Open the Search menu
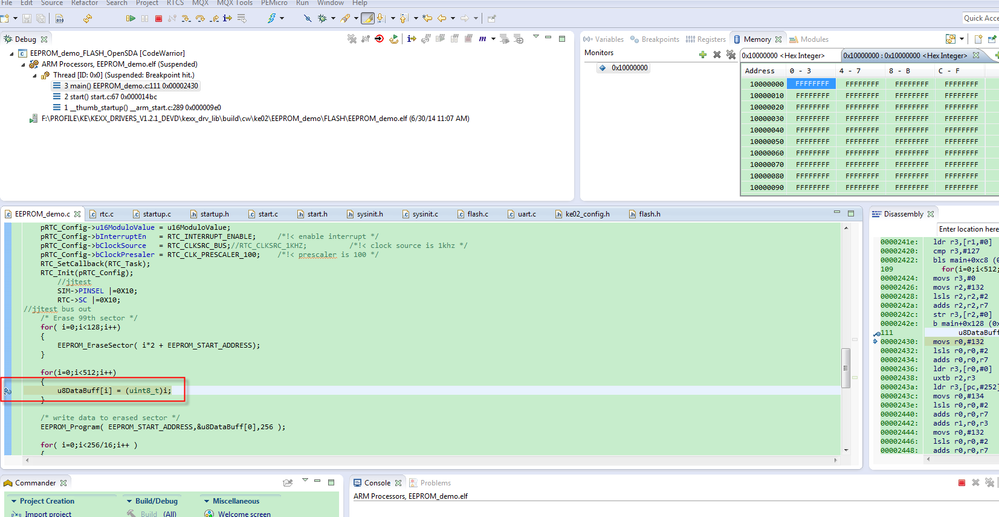This screenshot has height=517, width=999. (117, 3)
